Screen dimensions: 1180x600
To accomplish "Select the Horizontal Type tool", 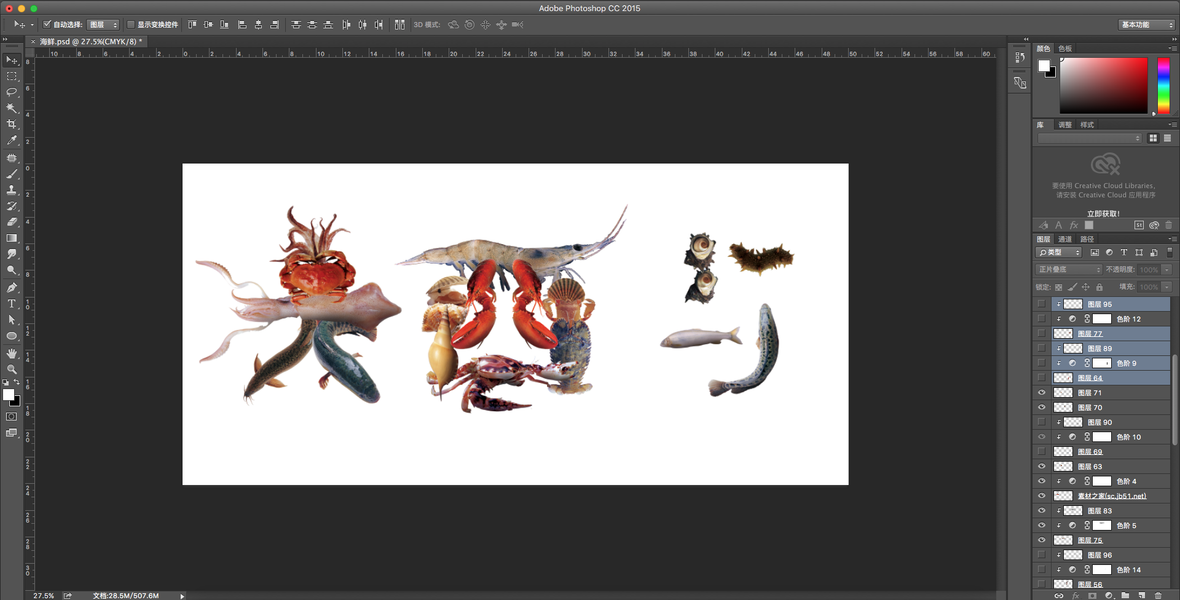I will click(12, 303).
